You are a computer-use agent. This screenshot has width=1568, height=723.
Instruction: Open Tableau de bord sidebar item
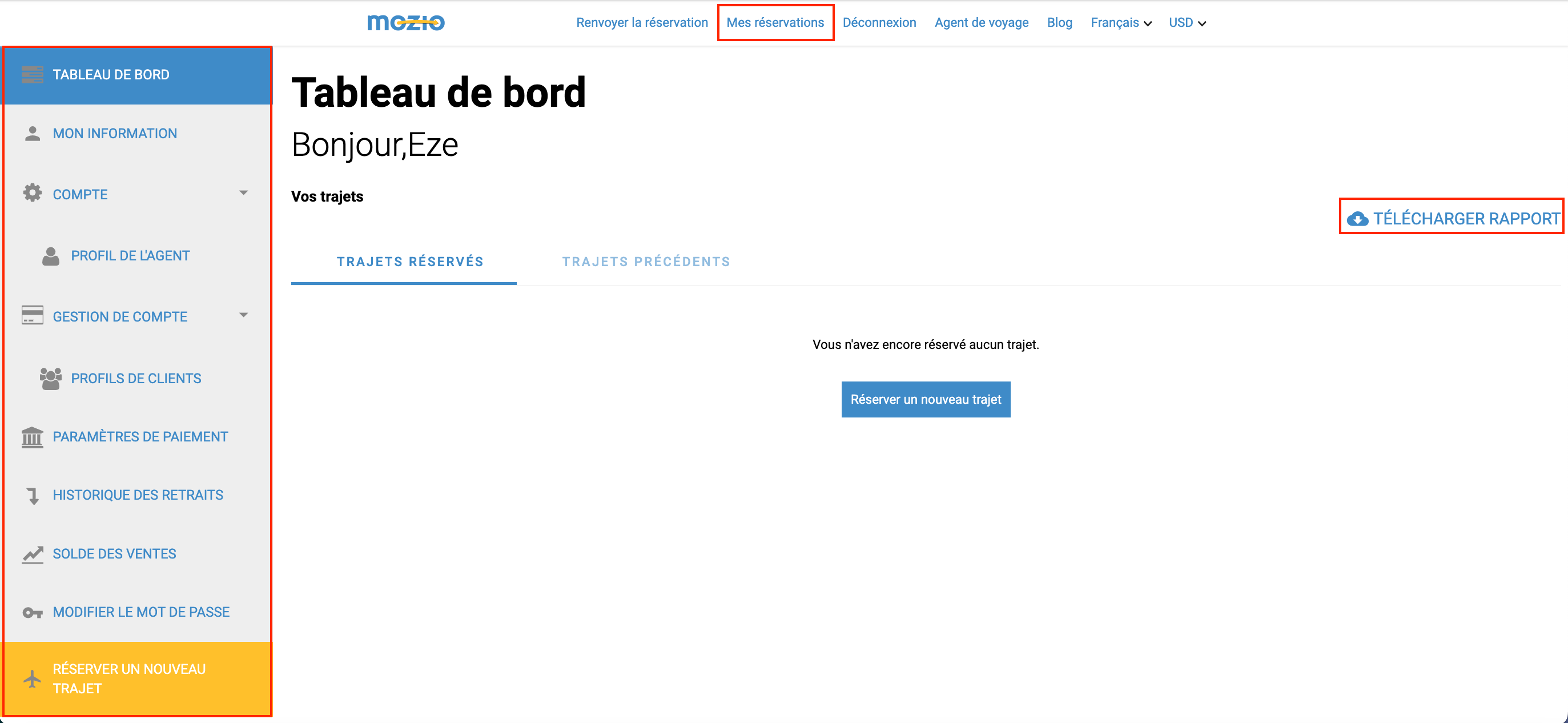coord(137,75)
